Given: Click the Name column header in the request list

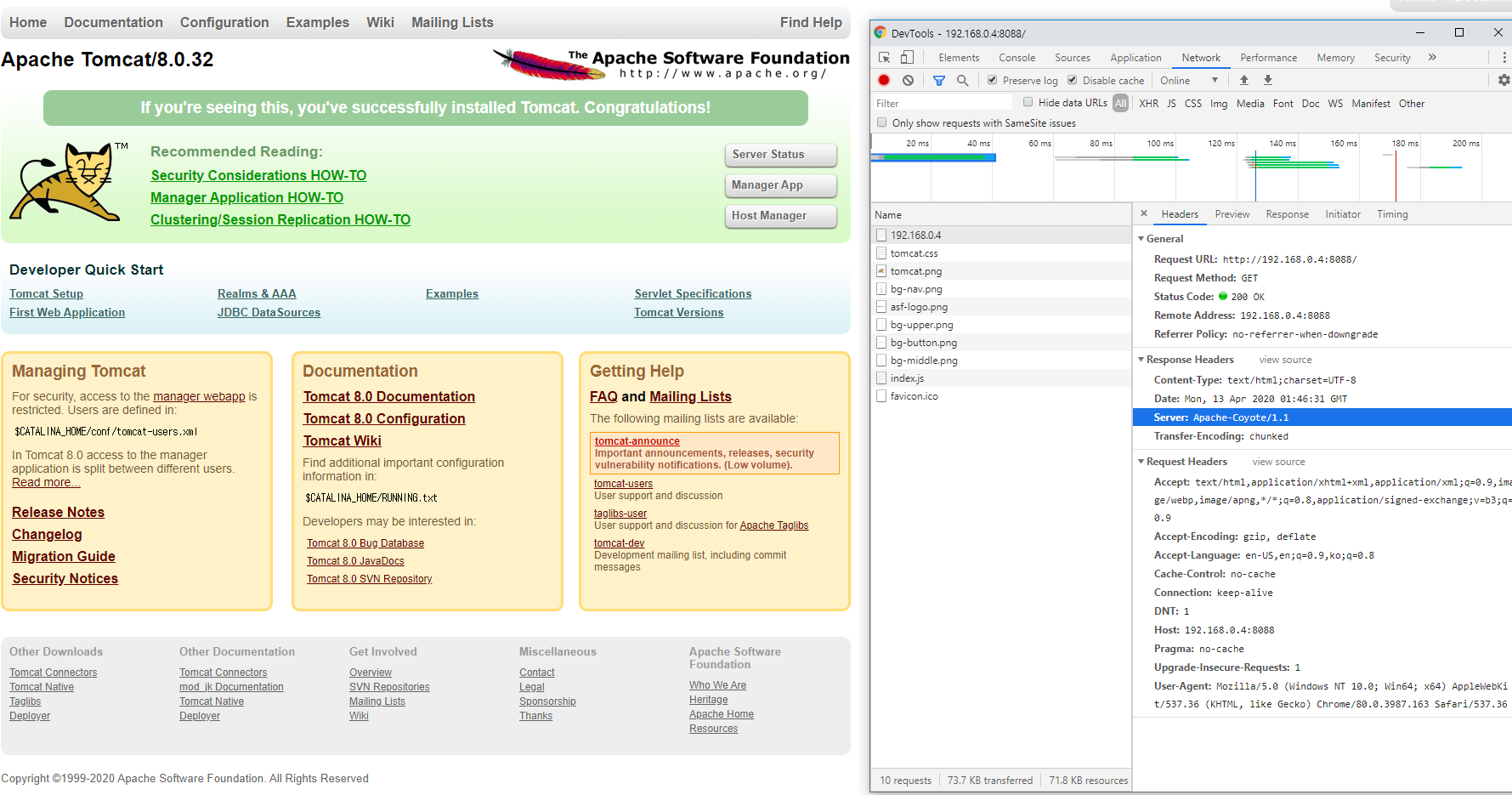Looking at the screenshot, I should pyautogui.click(x=1001, y=214).
